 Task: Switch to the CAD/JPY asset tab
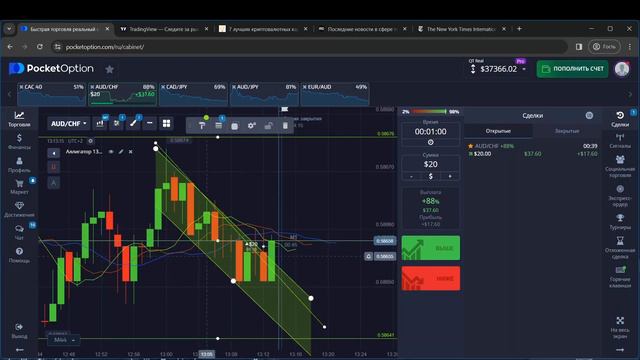(x=193, y=94)
